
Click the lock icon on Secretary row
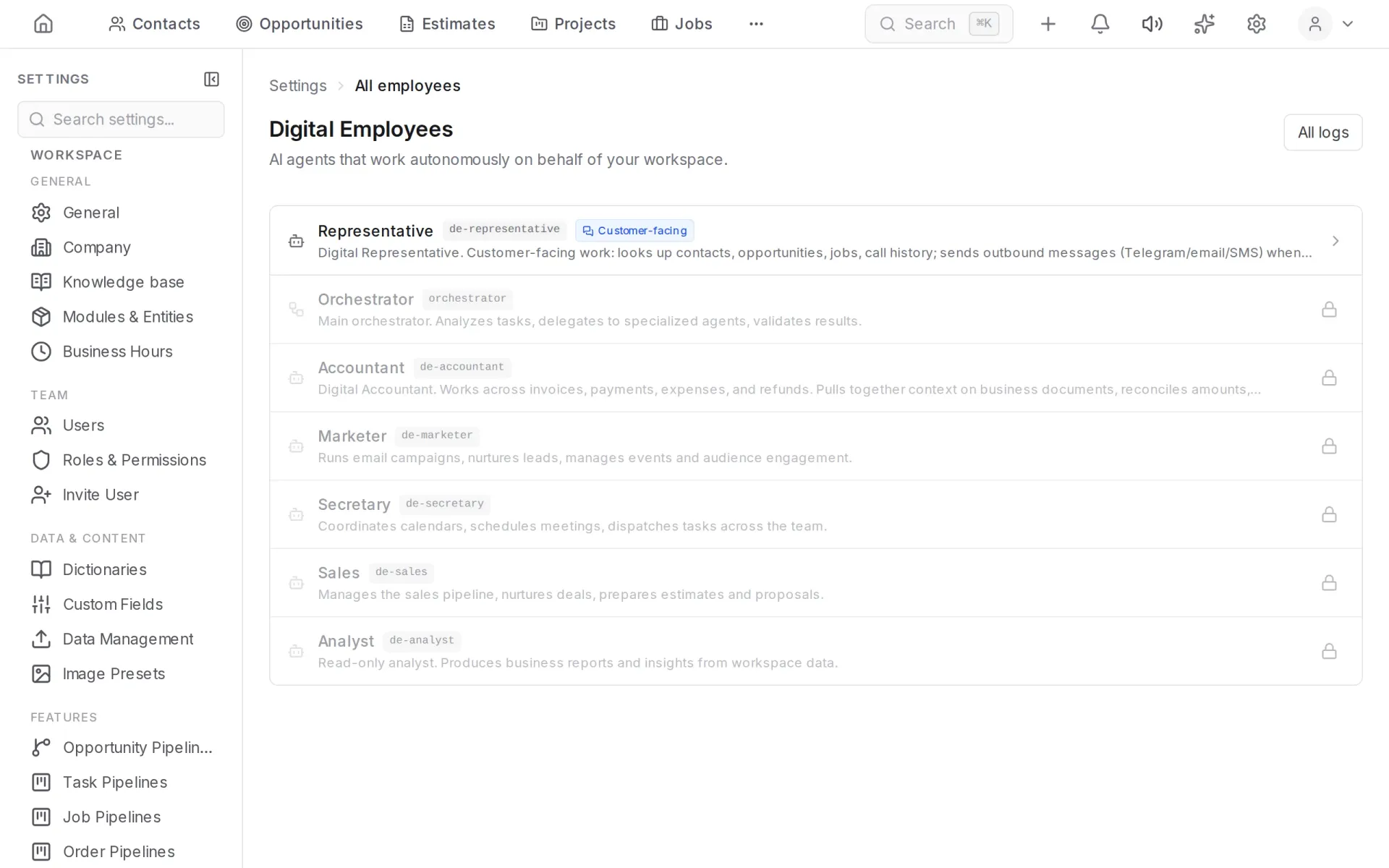click(1329, 514)
